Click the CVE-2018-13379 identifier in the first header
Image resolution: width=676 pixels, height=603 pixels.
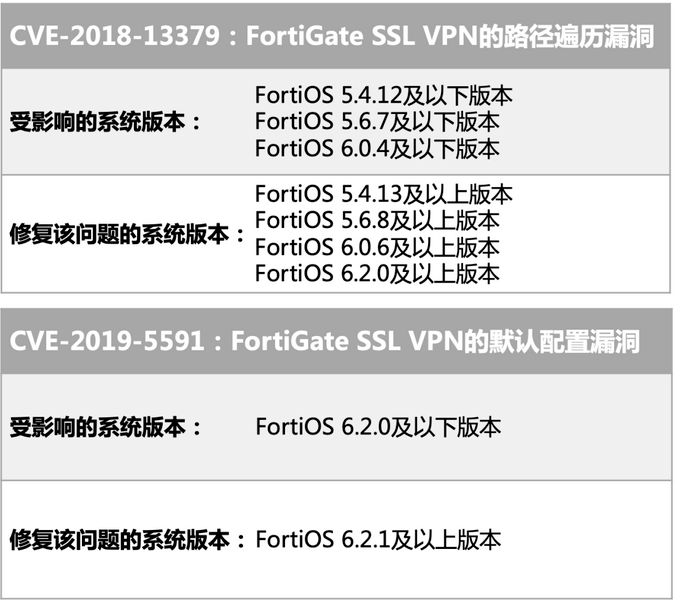click(110, 39)
